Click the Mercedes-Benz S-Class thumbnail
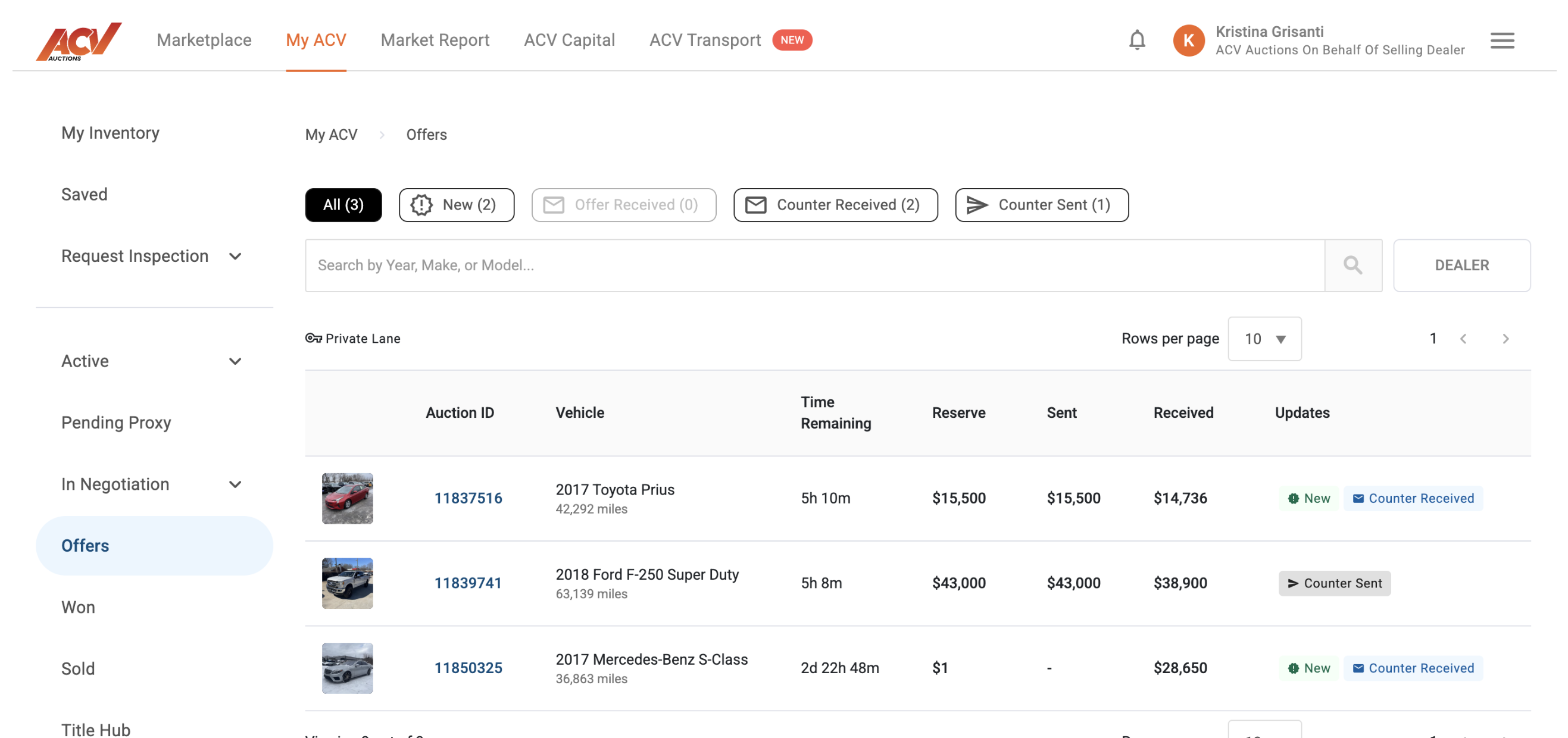Screen dimensions: 1568x738 coord(347,667)
